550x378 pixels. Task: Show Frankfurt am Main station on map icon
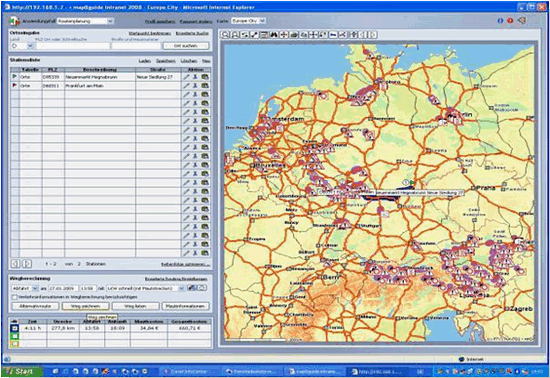(205, 85)
